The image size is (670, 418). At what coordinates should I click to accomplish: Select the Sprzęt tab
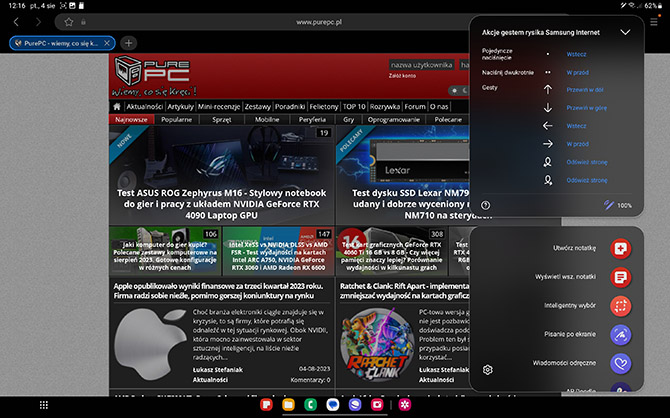222,120
